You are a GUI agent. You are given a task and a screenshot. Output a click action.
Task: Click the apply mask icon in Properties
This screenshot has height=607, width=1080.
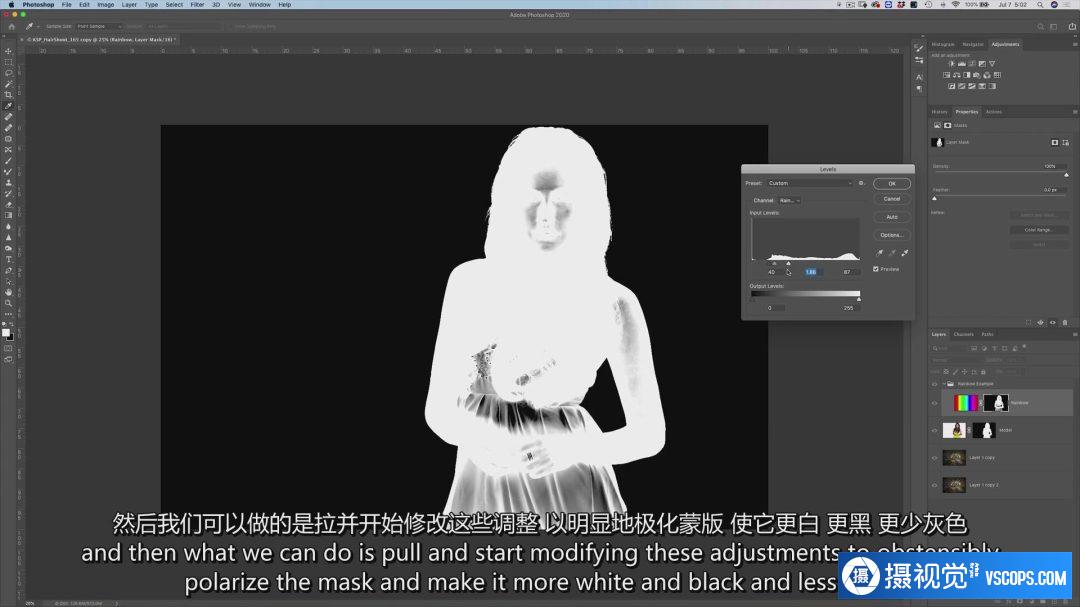pos(1041,322)
